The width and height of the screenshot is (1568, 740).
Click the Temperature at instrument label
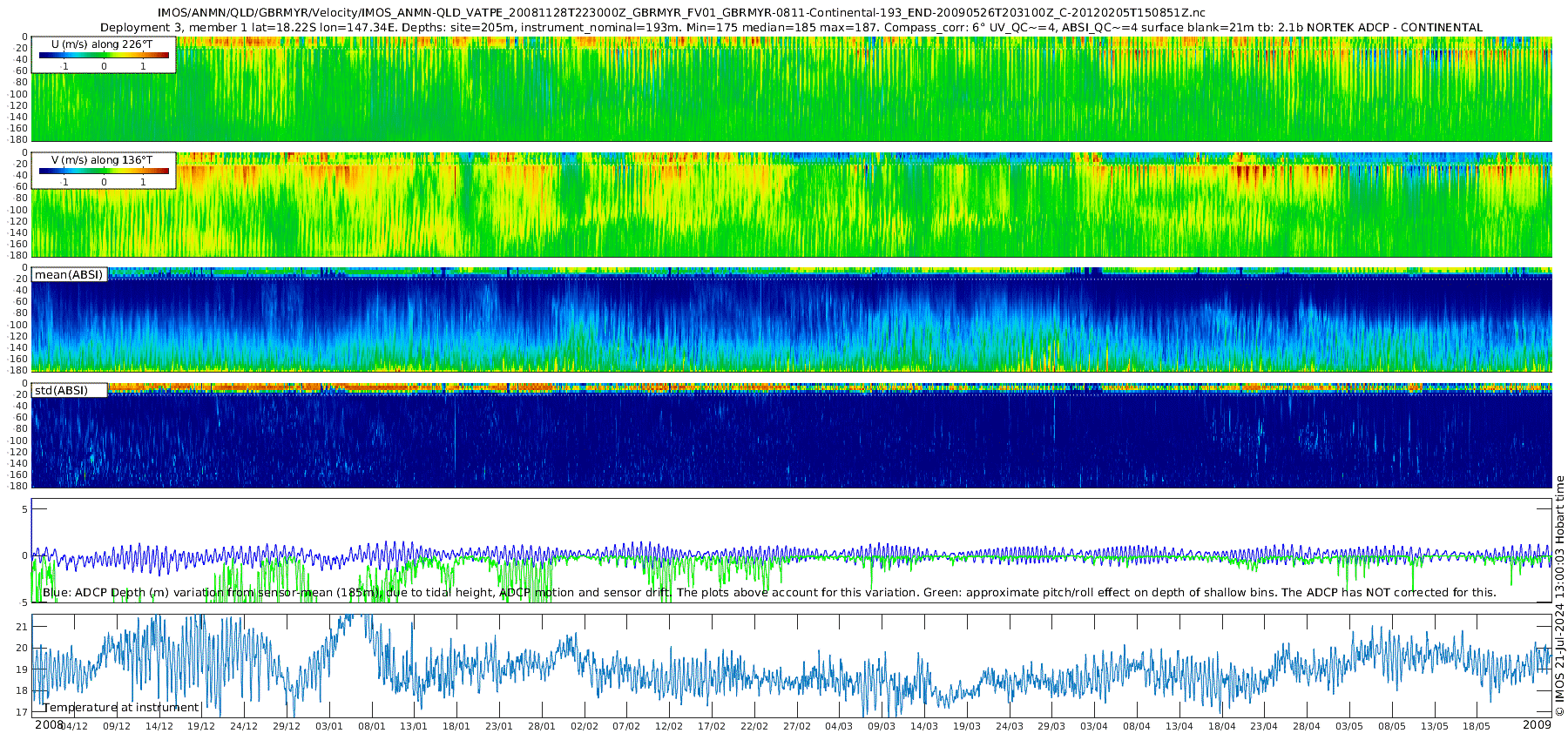coord(121,707)
